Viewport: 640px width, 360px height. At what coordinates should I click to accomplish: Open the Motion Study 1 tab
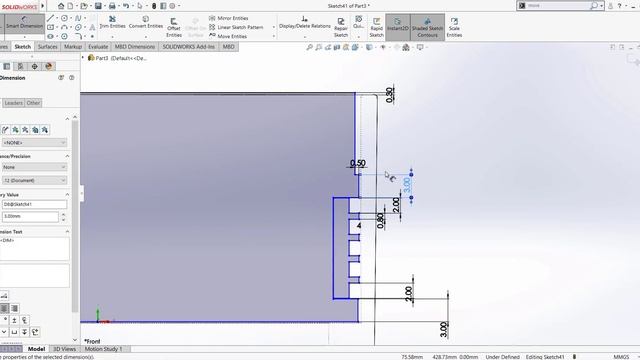[x=103, y=349]
